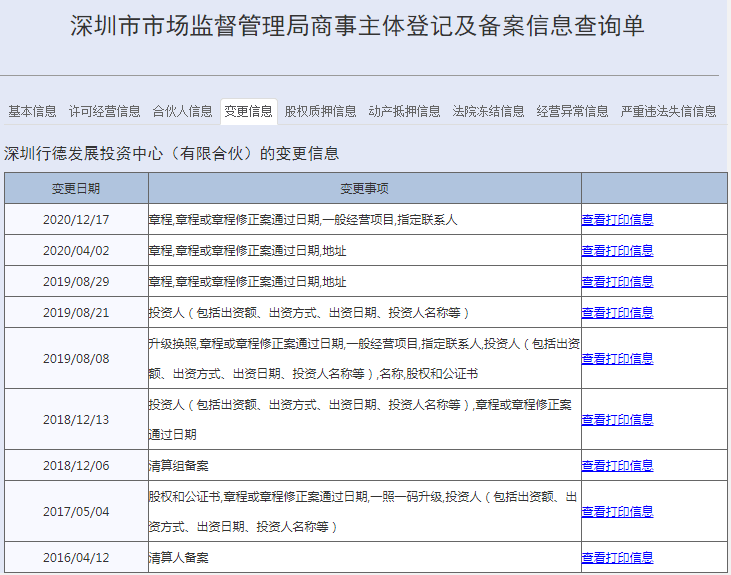Click the 变更事项 column header

coord(365,188)
